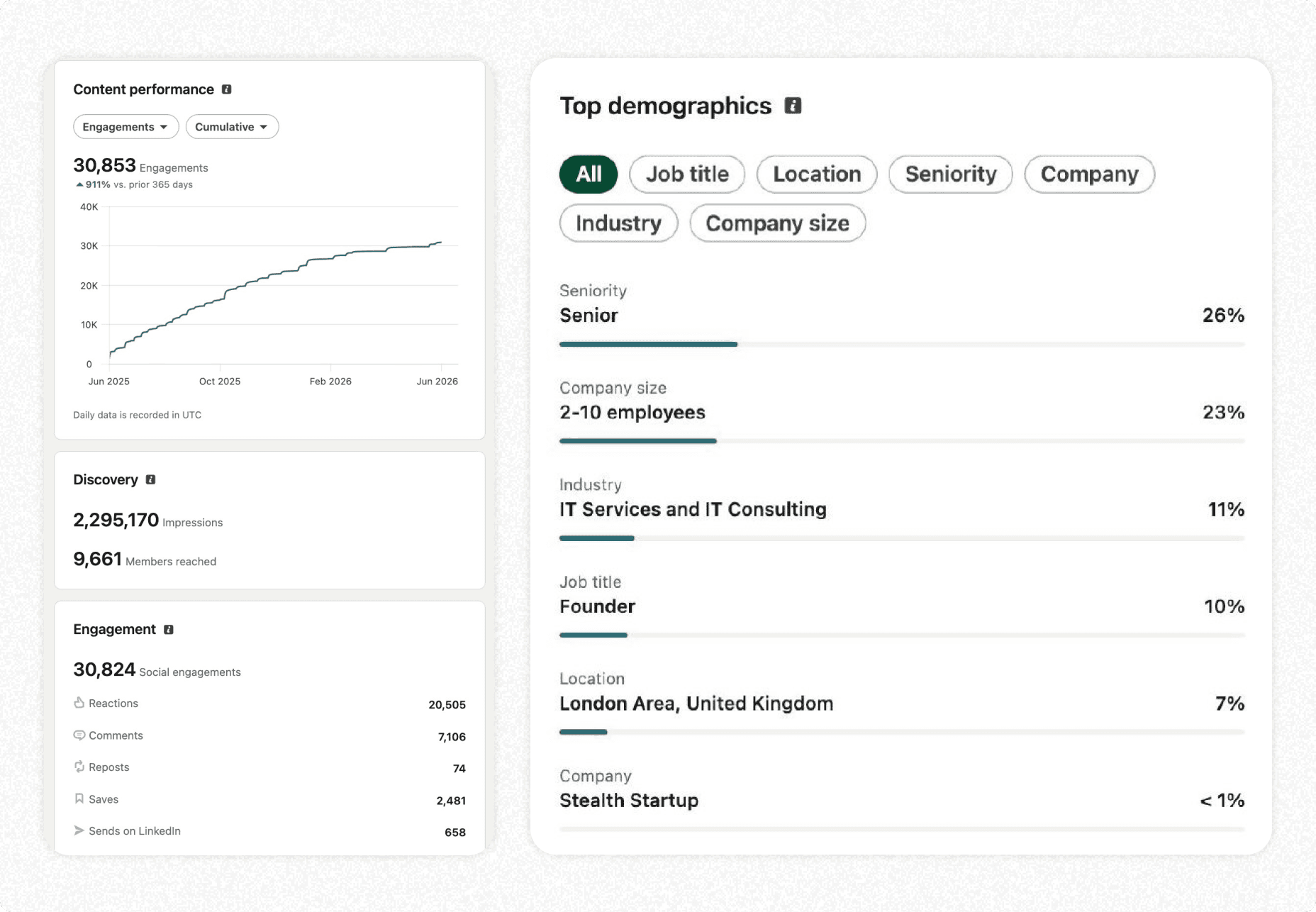Switch to the Company filter
Image resolution: width=1316 pixels, height=912 pixels.
pyautogui.click(x=1090, y=174)
